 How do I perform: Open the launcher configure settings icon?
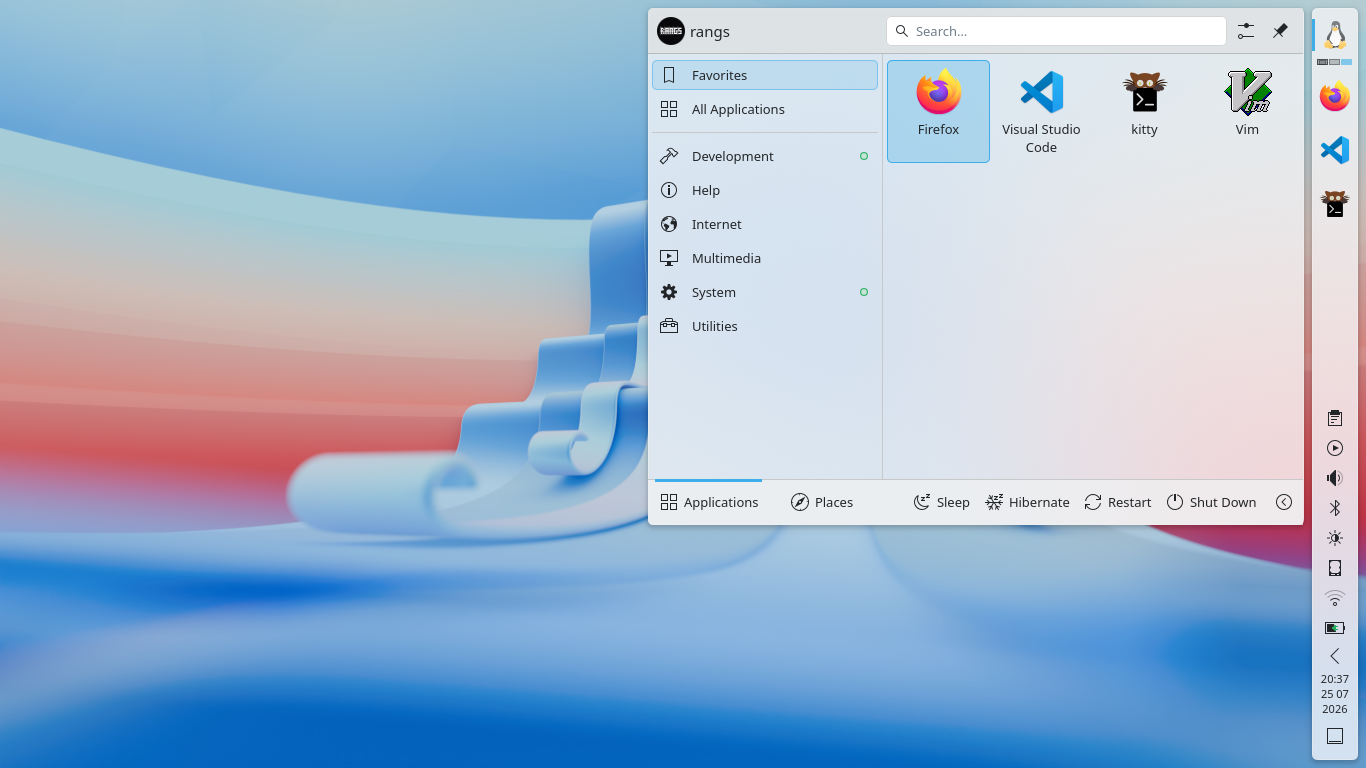click(x=1245, y=31)
